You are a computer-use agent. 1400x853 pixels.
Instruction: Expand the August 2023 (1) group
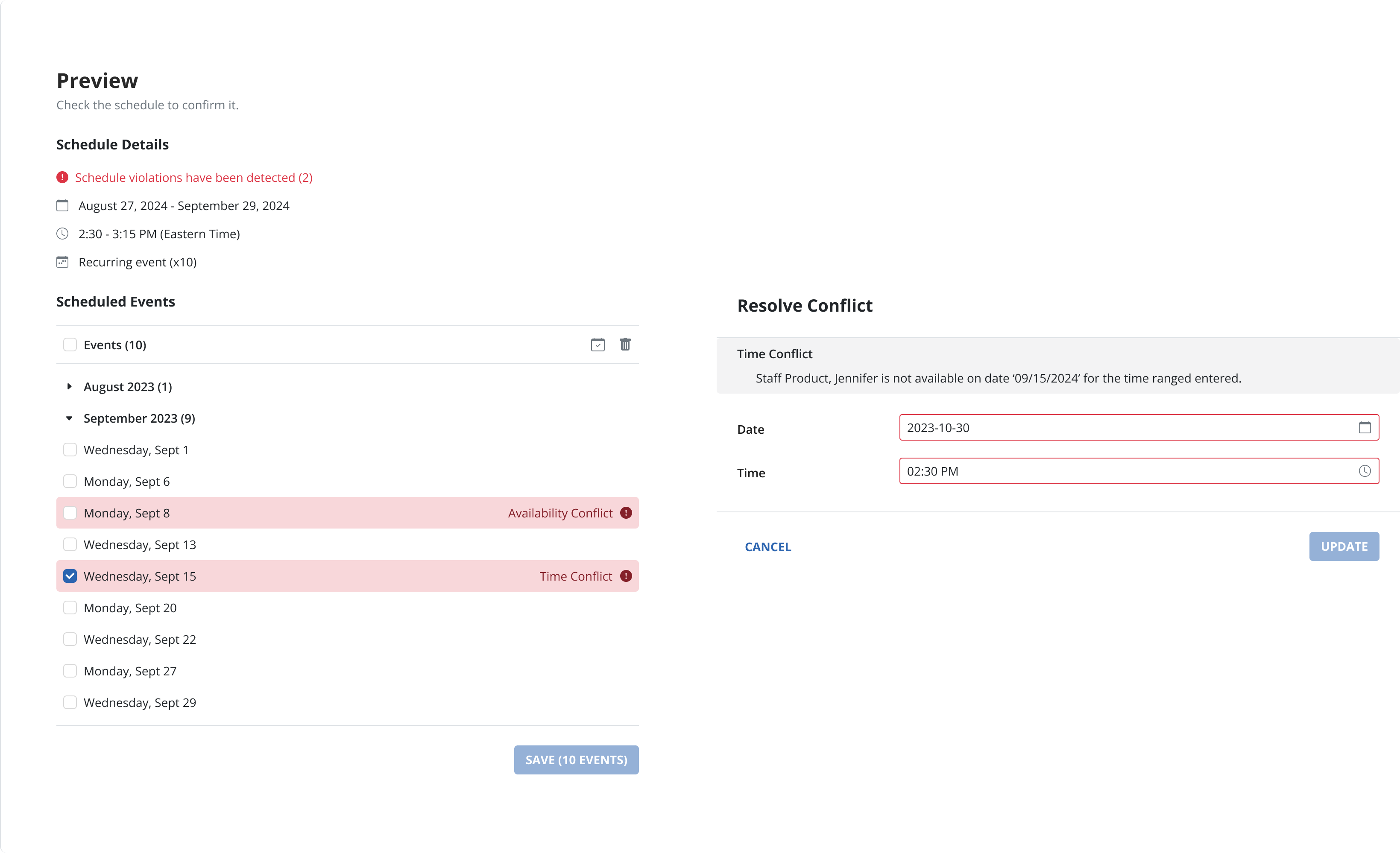point(69,387)
